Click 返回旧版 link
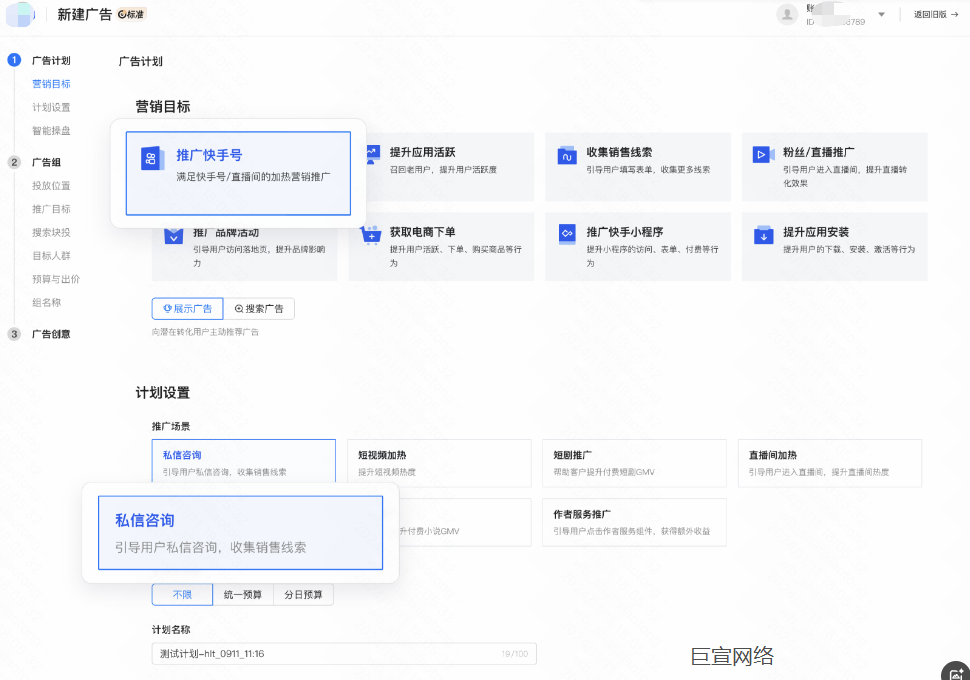 936,14
